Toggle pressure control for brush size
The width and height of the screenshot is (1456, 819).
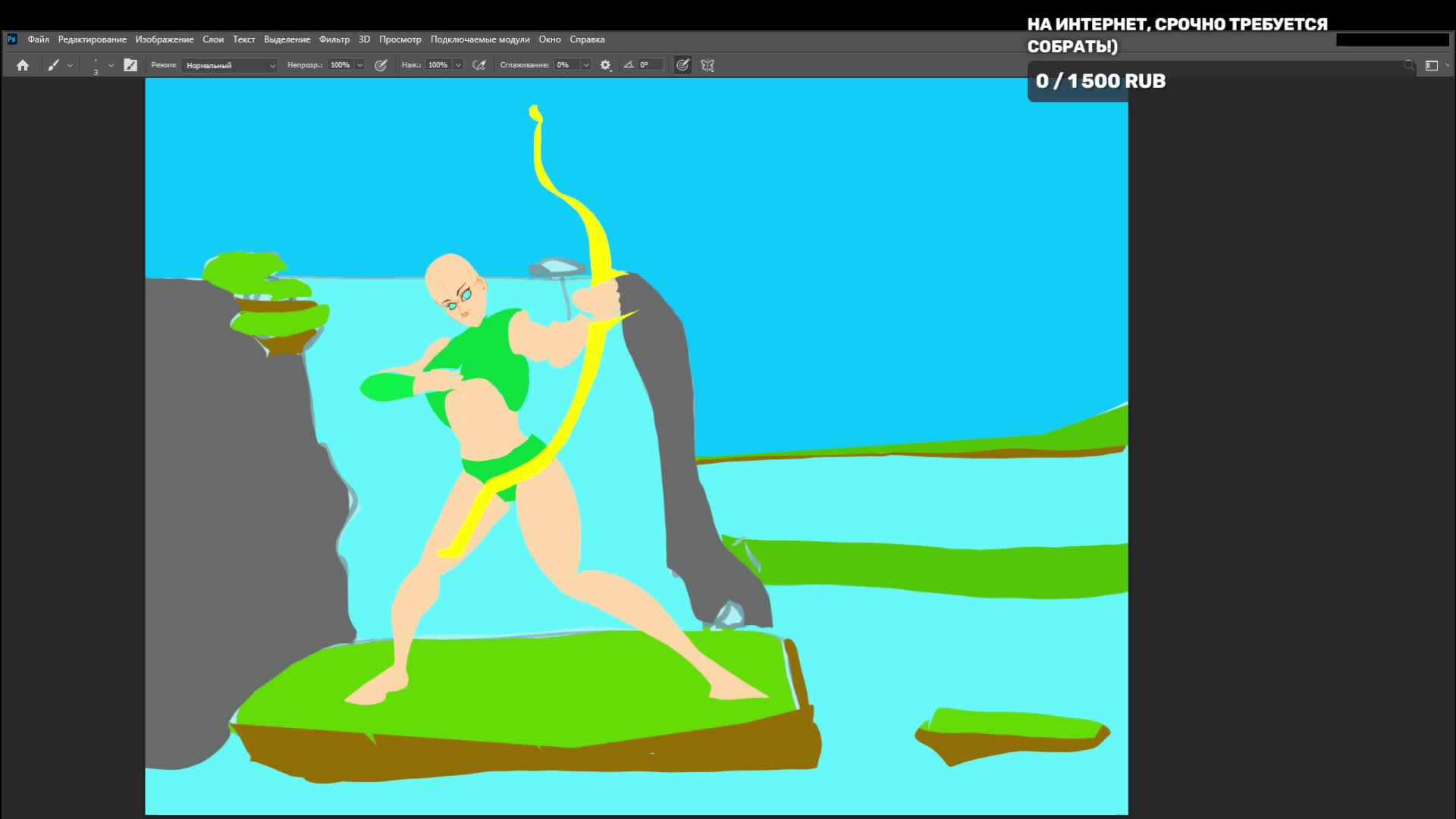(x=682, y=65)
